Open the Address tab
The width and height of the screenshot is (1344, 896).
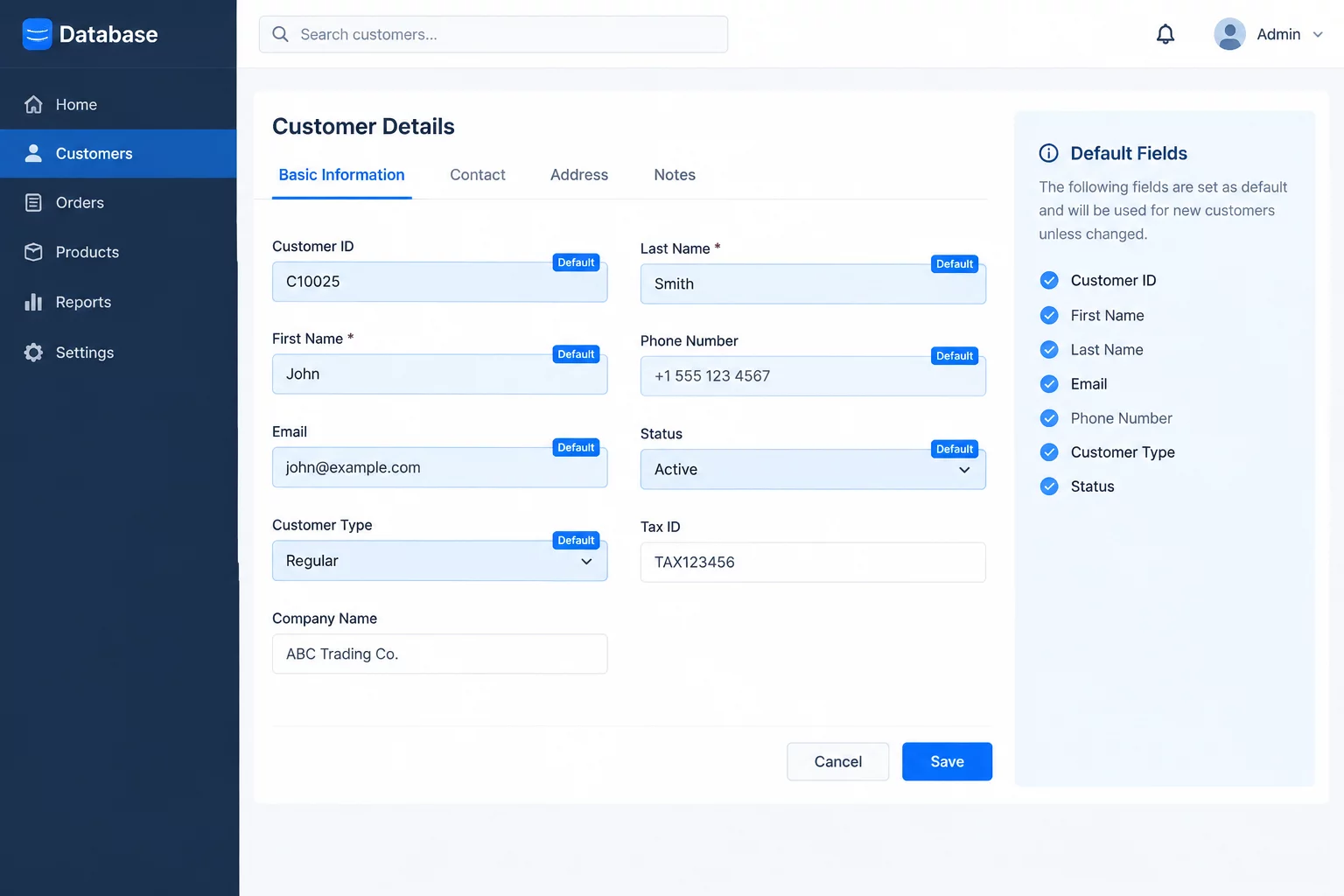tap(579, 175)
